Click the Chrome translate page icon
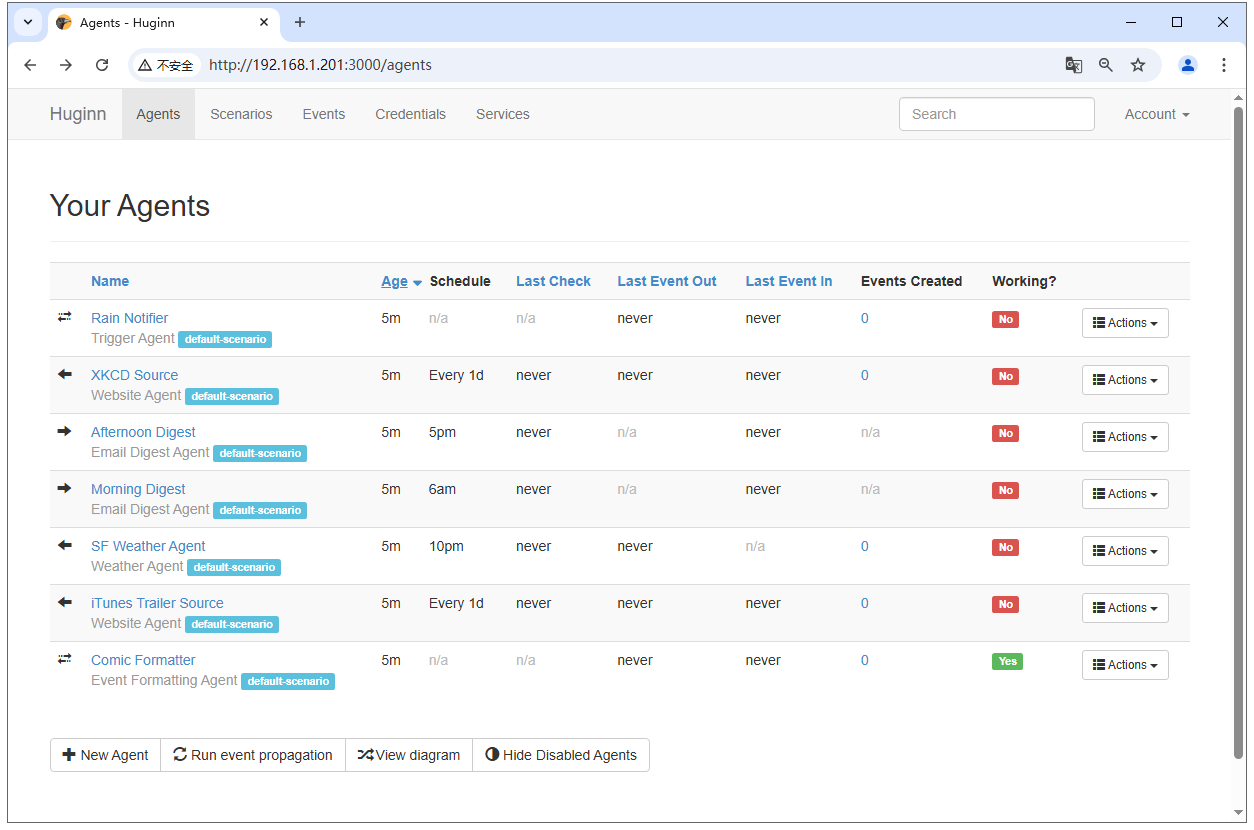 [1074, 65]
